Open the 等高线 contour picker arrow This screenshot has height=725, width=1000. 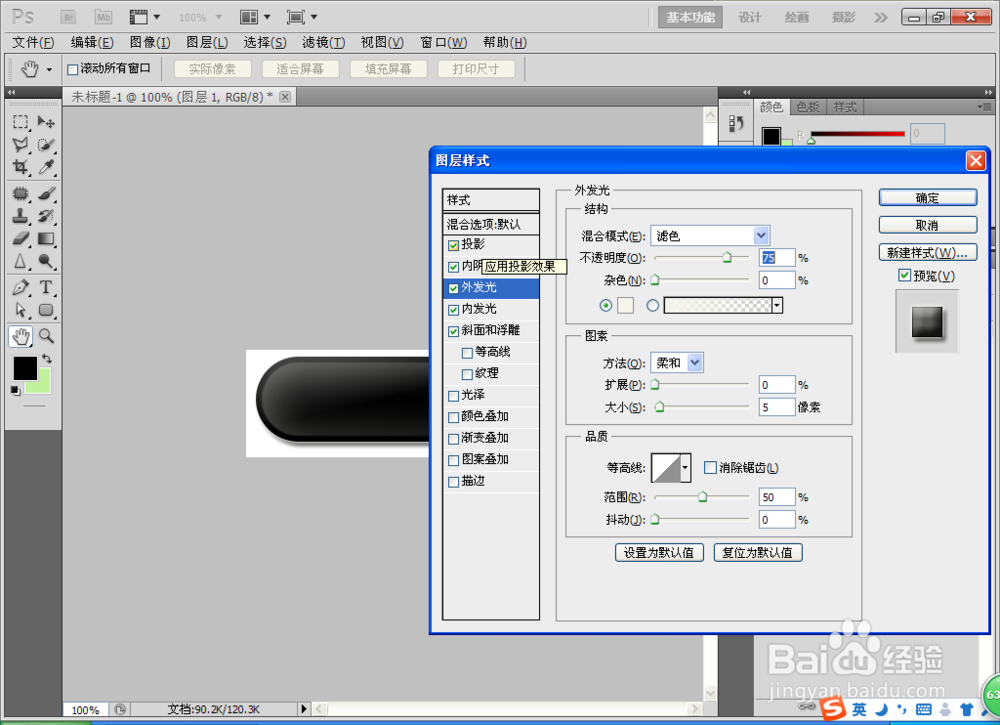(x=685, y=468)
